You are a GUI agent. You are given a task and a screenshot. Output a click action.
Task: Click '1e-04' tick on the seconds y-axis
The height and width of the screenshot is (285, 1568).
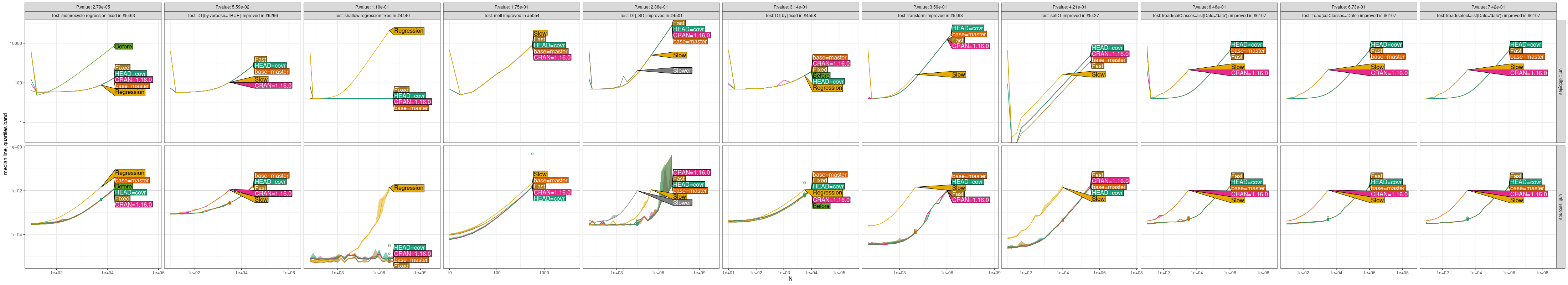pos(16,234)
